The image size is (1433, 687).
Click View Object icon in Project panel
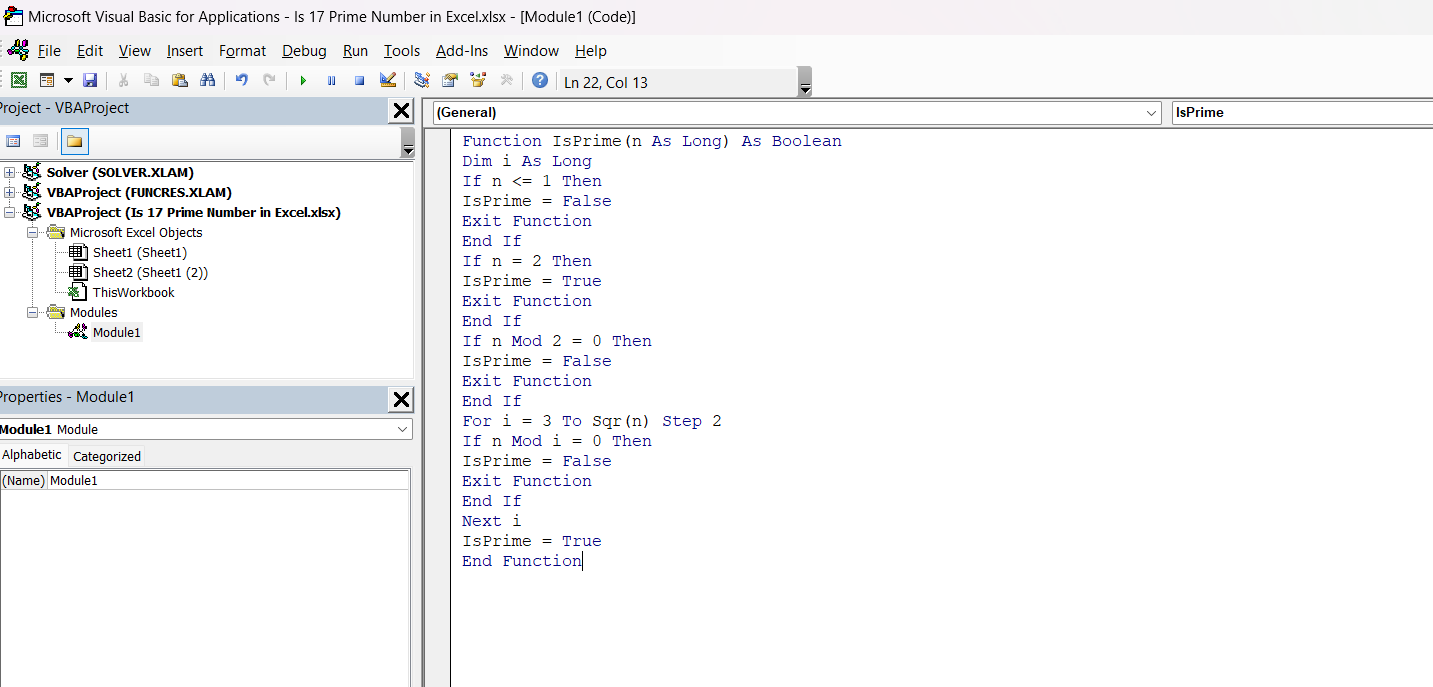[40, 141]
